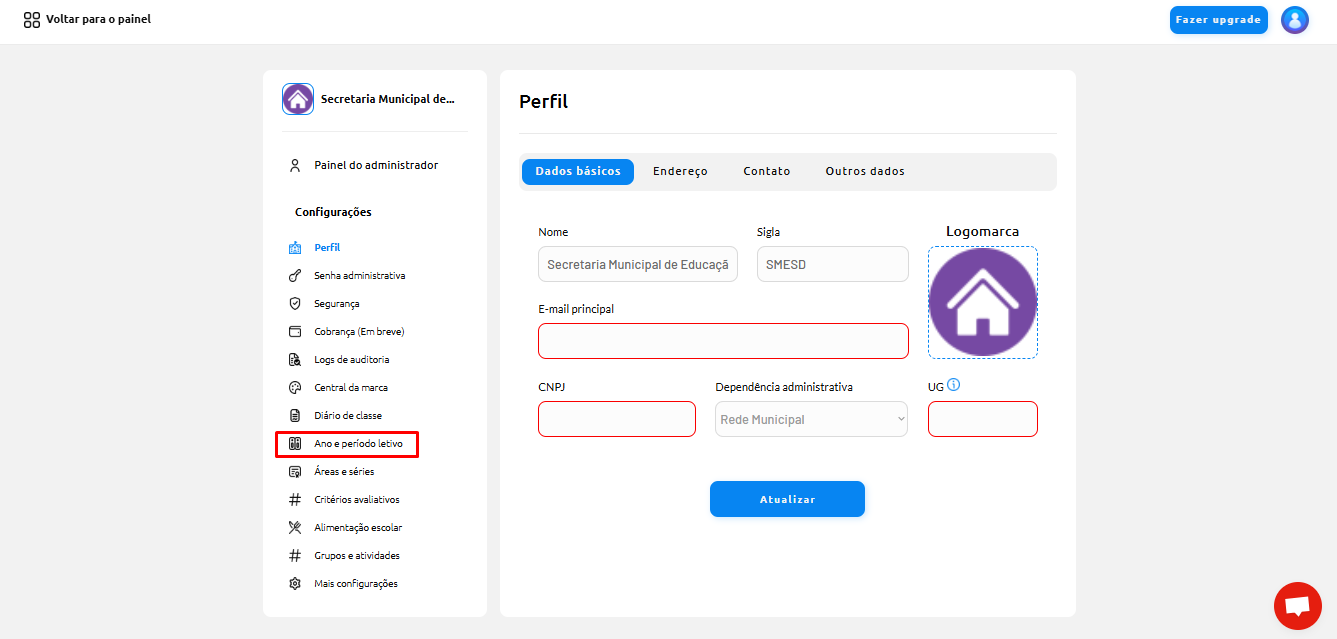Click the Perfil building icon
This screenshot has width=1337, height=639.
coord(295,248)
